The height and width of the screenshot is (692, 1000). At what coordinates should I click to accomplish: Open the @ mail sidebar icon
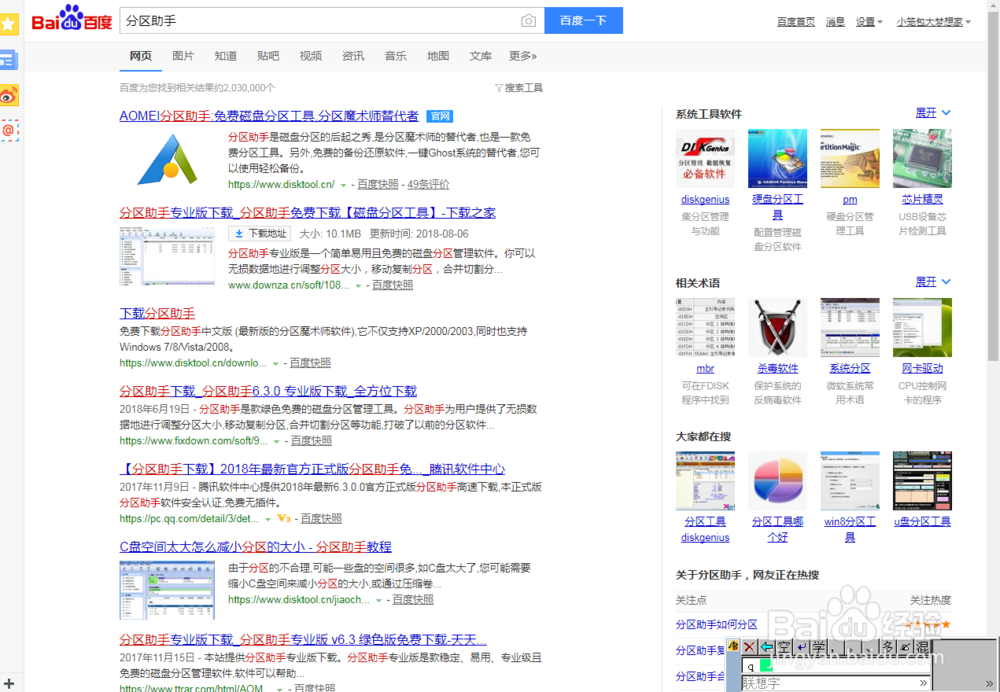(x=9, y=131)
